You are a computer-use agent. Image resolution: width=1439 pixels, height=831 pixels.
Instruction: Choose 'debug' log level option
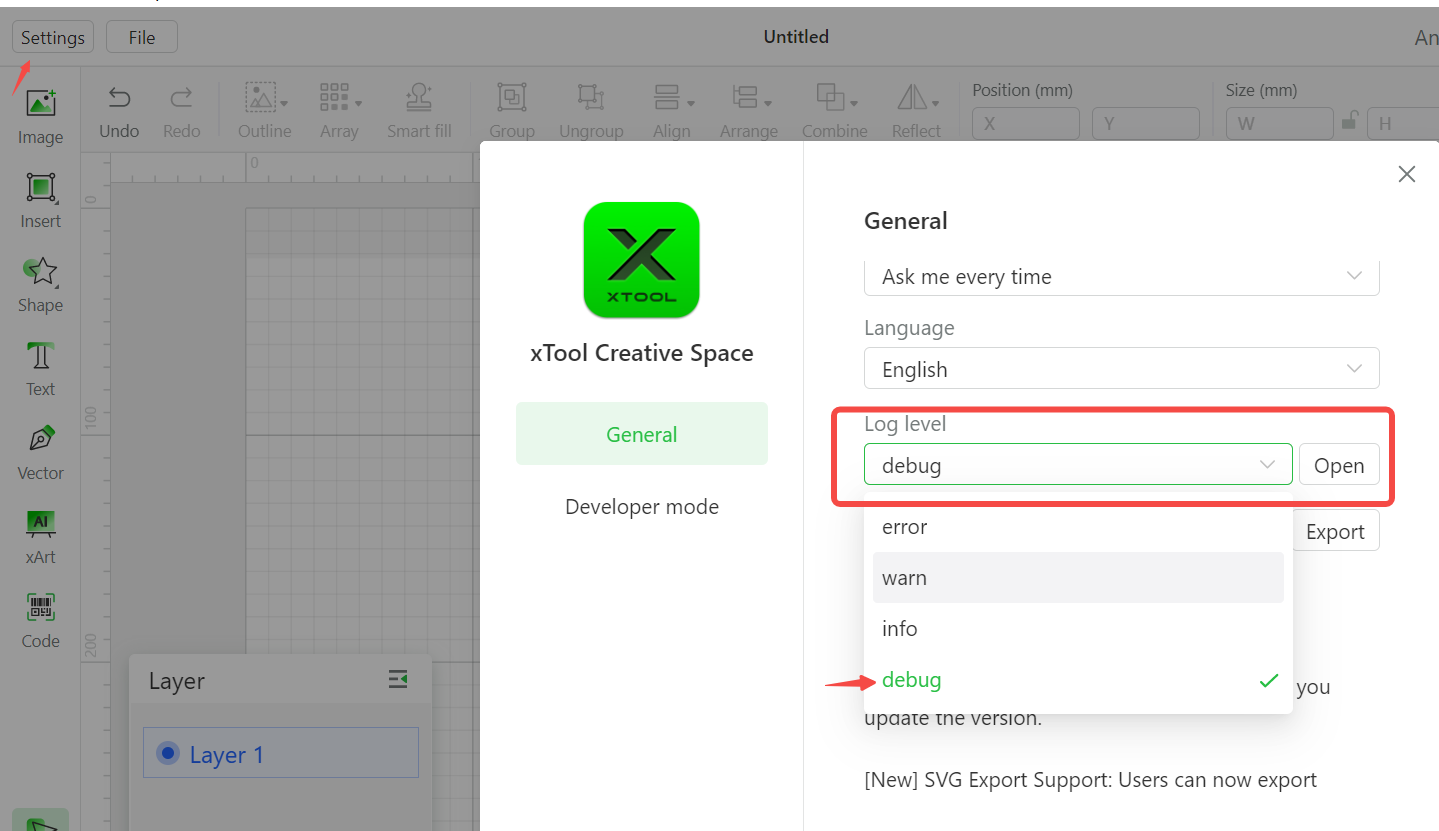(x=1078, y=680)
